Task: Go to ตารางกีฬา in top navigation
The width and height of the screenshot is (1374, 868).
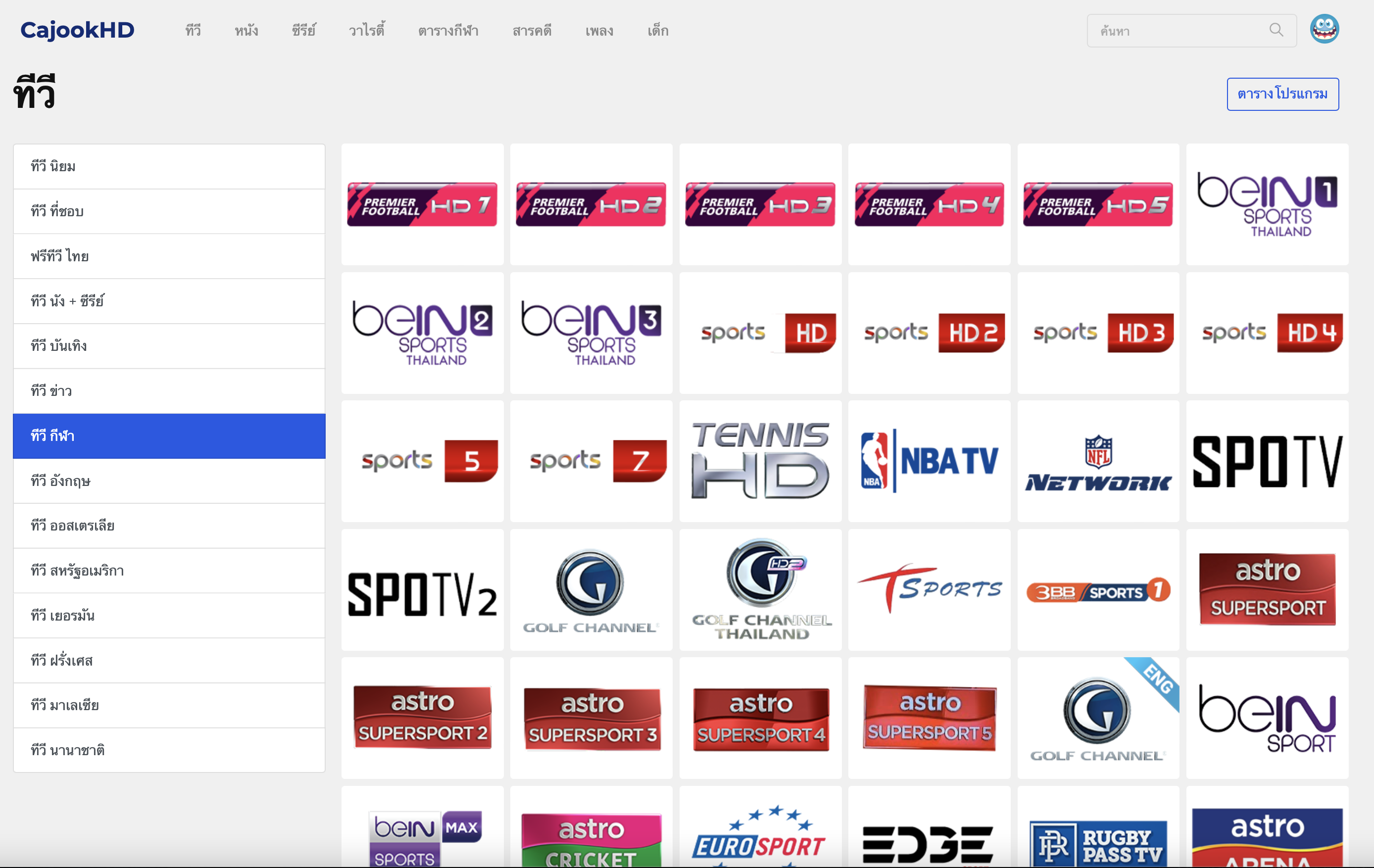Action: tap(448, 31)
